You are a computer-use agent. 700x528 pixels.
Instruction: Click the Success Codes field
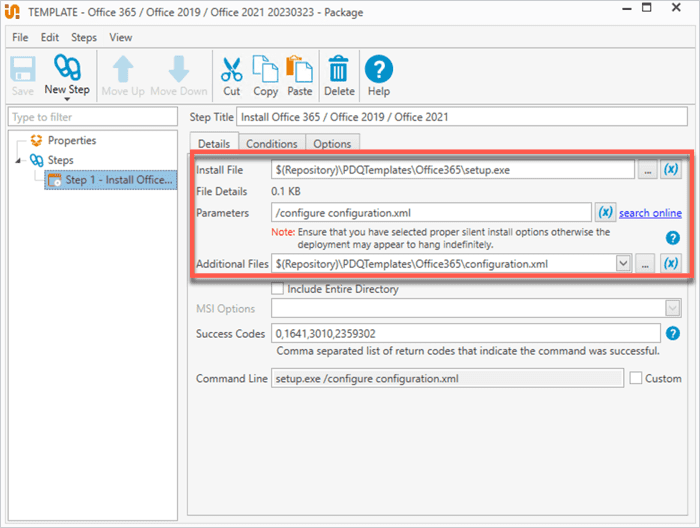(x=466, y=333)
